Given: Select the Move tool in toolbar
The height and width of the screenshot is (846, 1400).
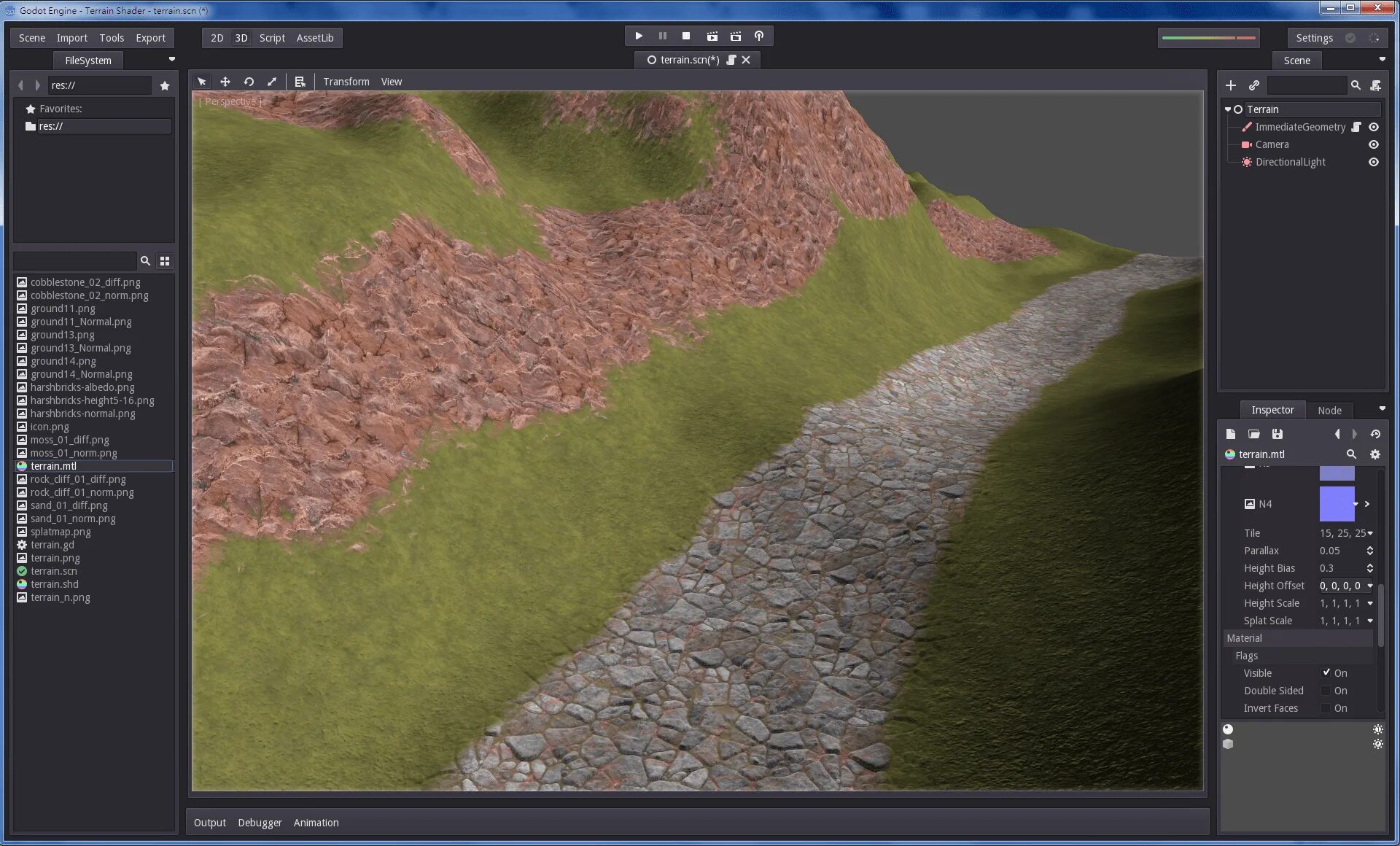Looking at the screenshot, I should [225, 81].
